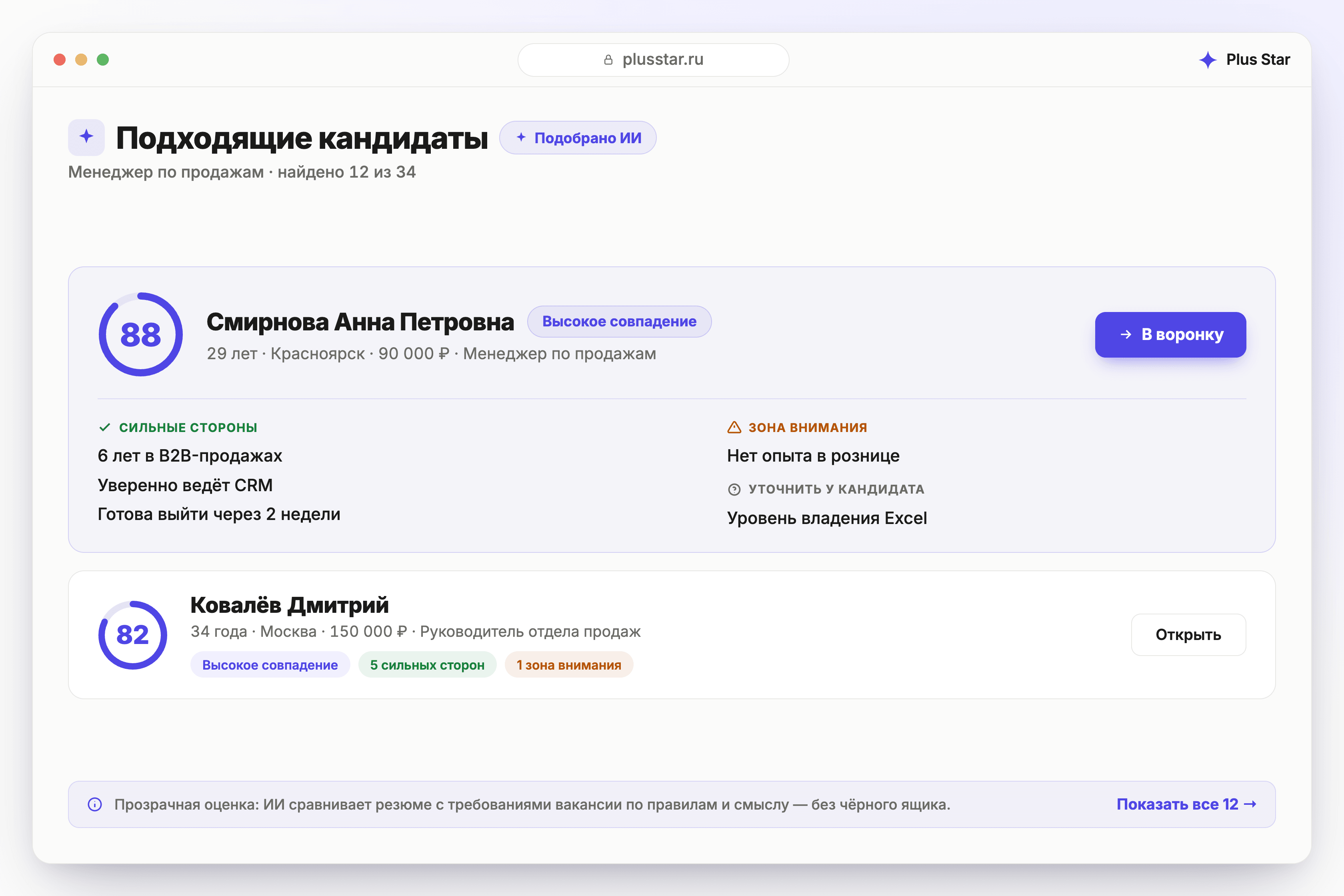The width and height of the screenshot is (1344, 896).
Task: Click the score ring showing 88
Action: click(x=140, y=334)
